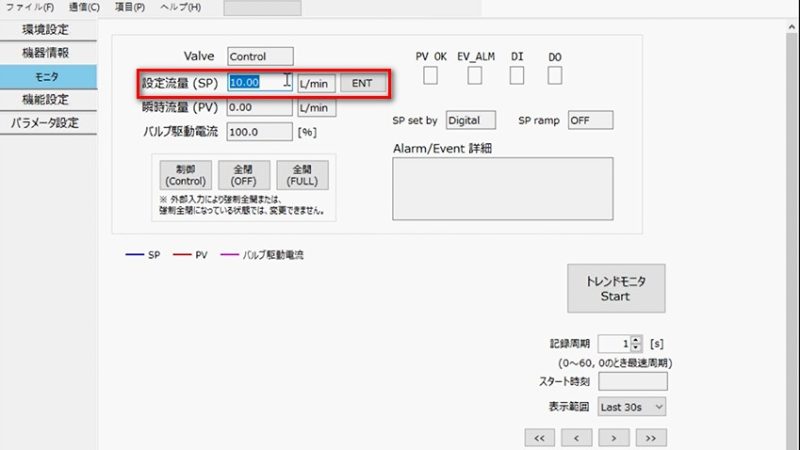Screen dimensions: 800x450
Task: Open the 通信(C) menu
Action: point(85,7)
